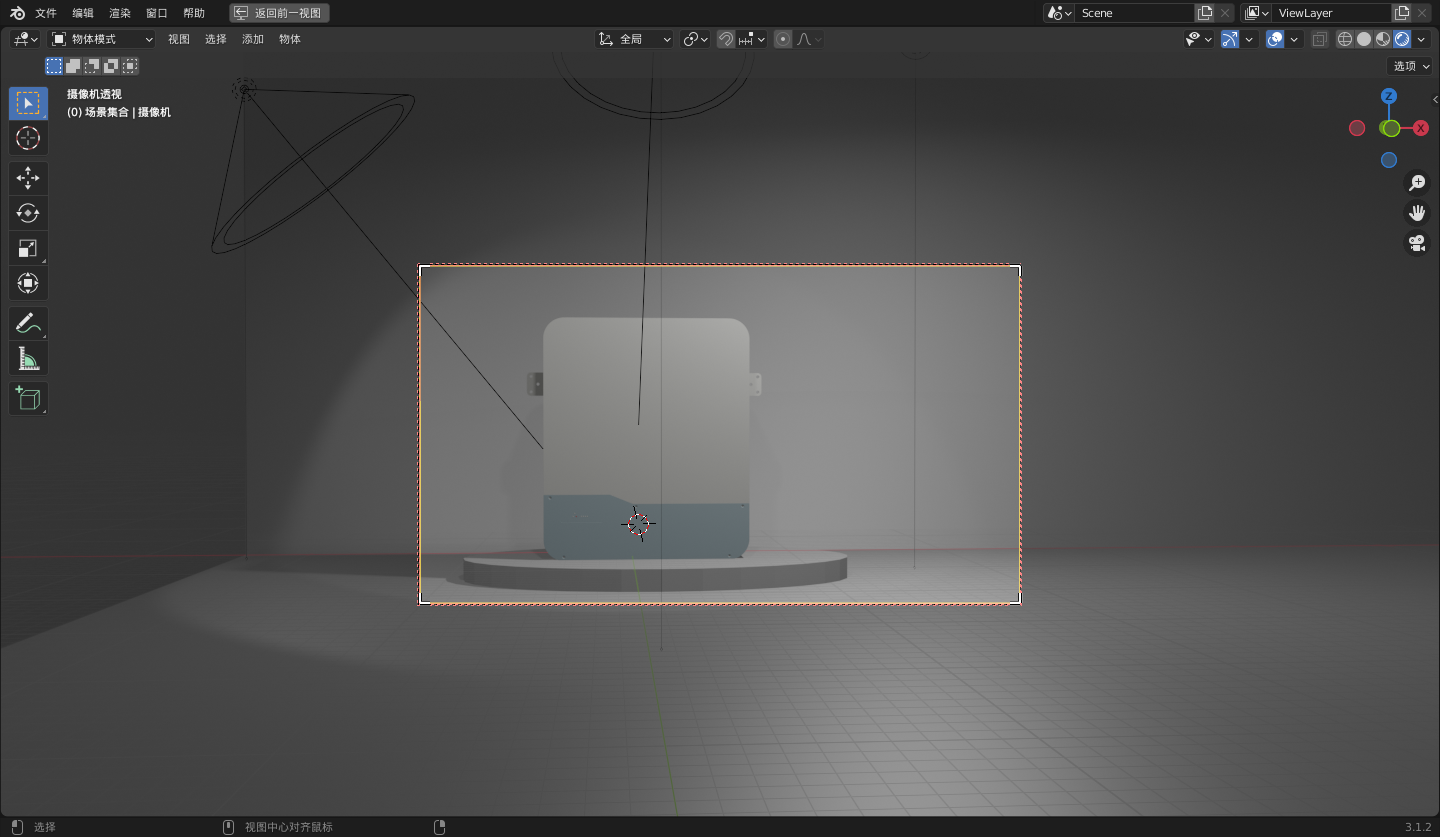This screenshot has height=837, width=1440.
Task: Toggle snapping magnet on
Action: click(726, 39)
